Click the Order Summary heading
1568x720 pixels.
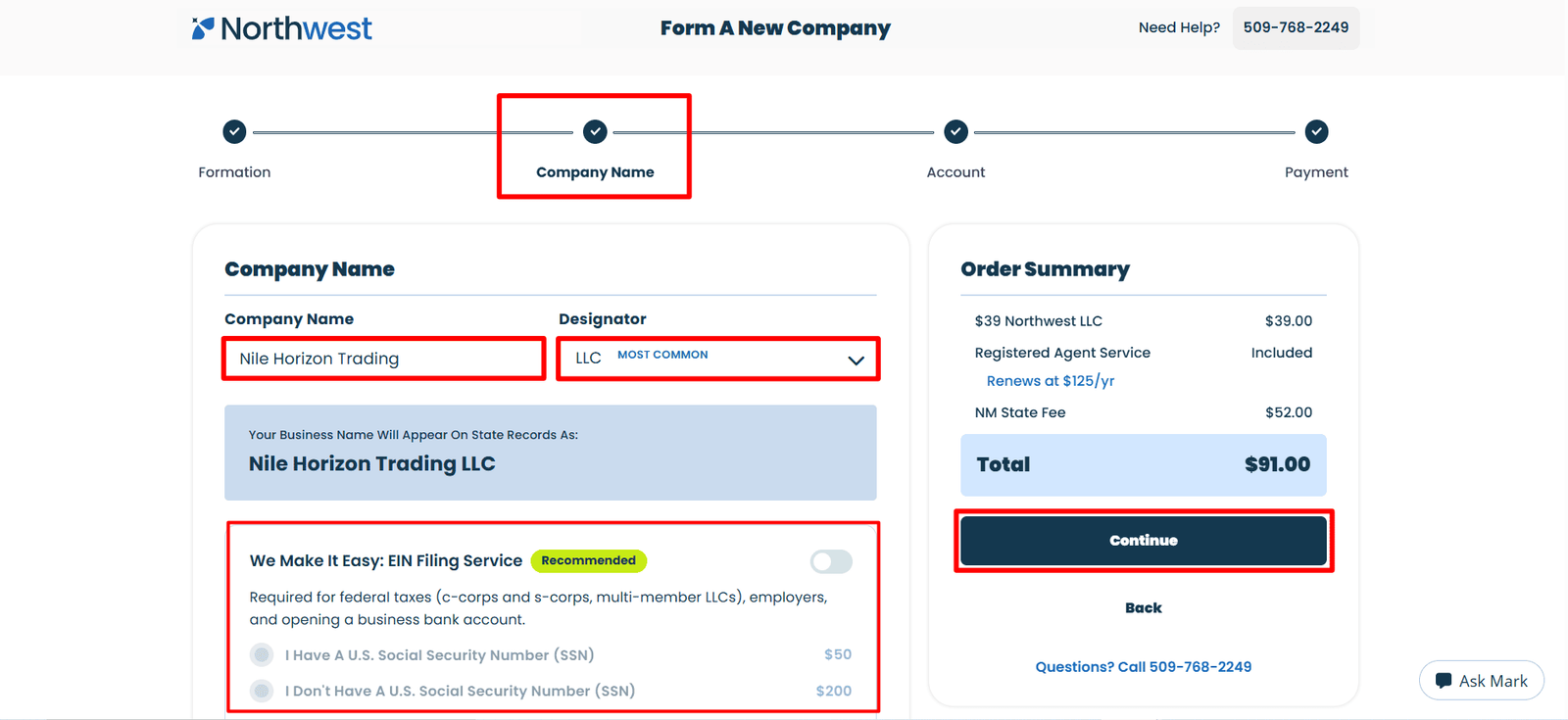[1045, 269]
